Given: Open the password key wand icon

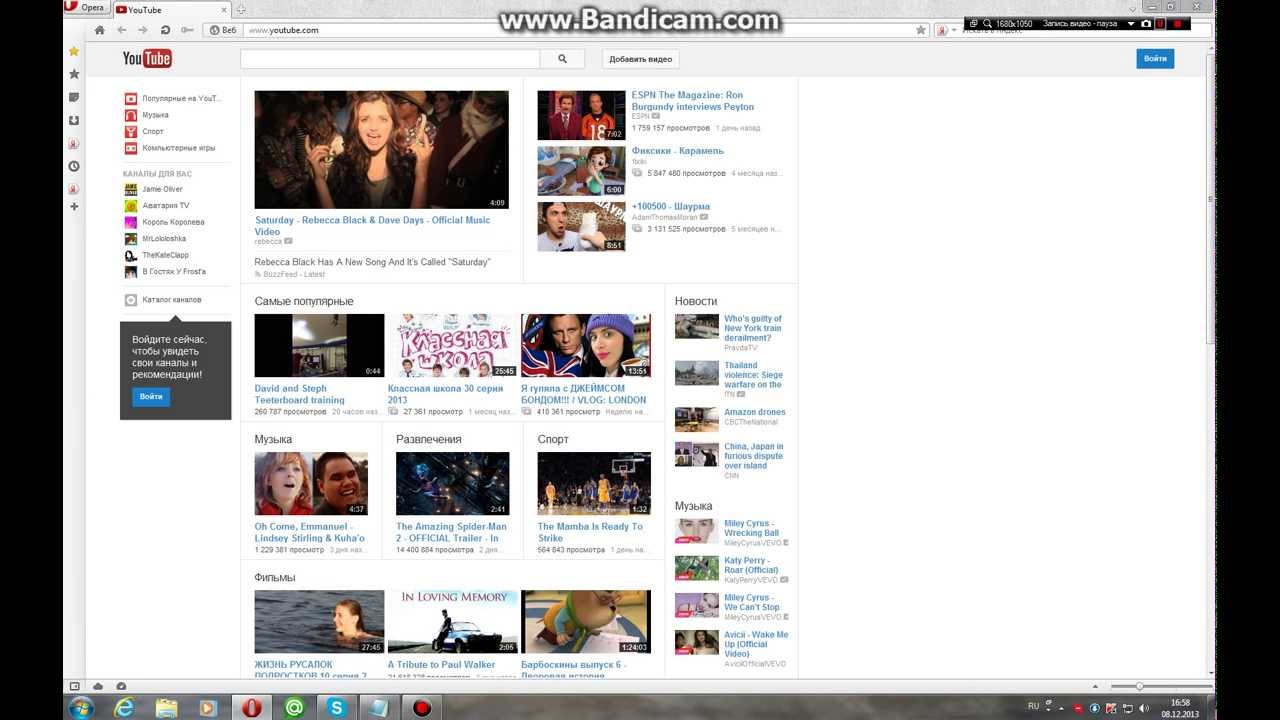Looking at the screenshot, I should tap(187, 30).
